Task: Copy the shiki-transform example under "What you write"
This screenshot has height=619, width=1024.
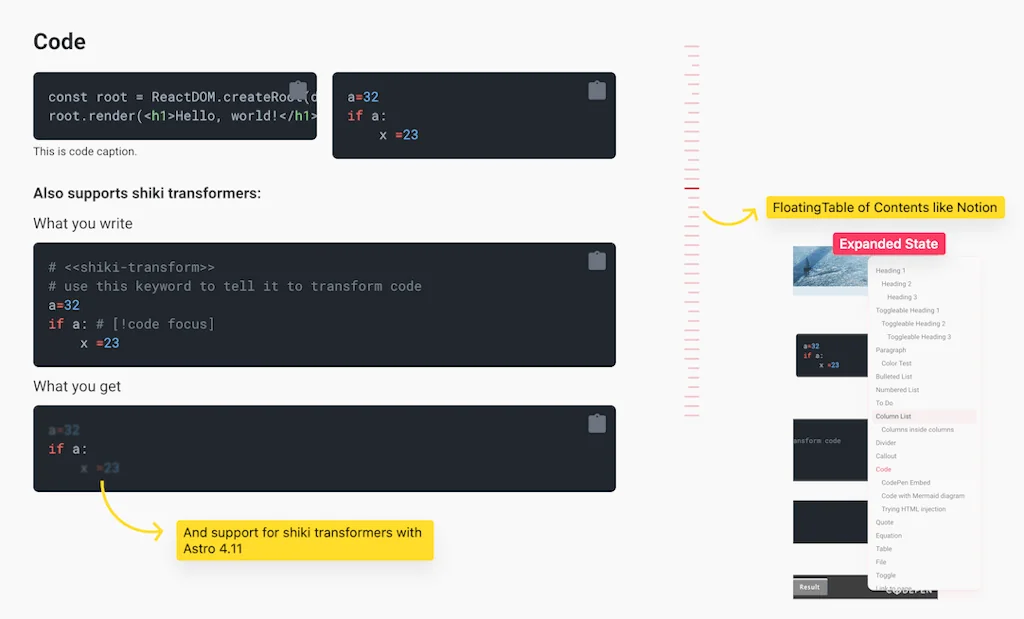Action: click(x=597, y=260)
